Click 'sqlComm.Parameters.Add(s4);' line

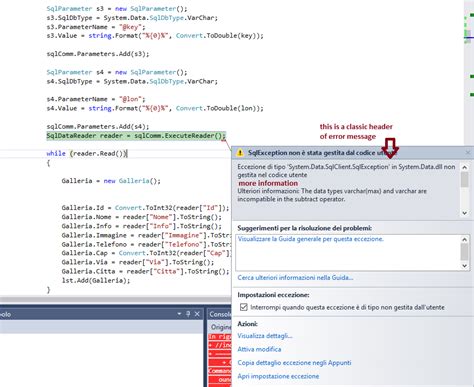(x=98, y=126)
